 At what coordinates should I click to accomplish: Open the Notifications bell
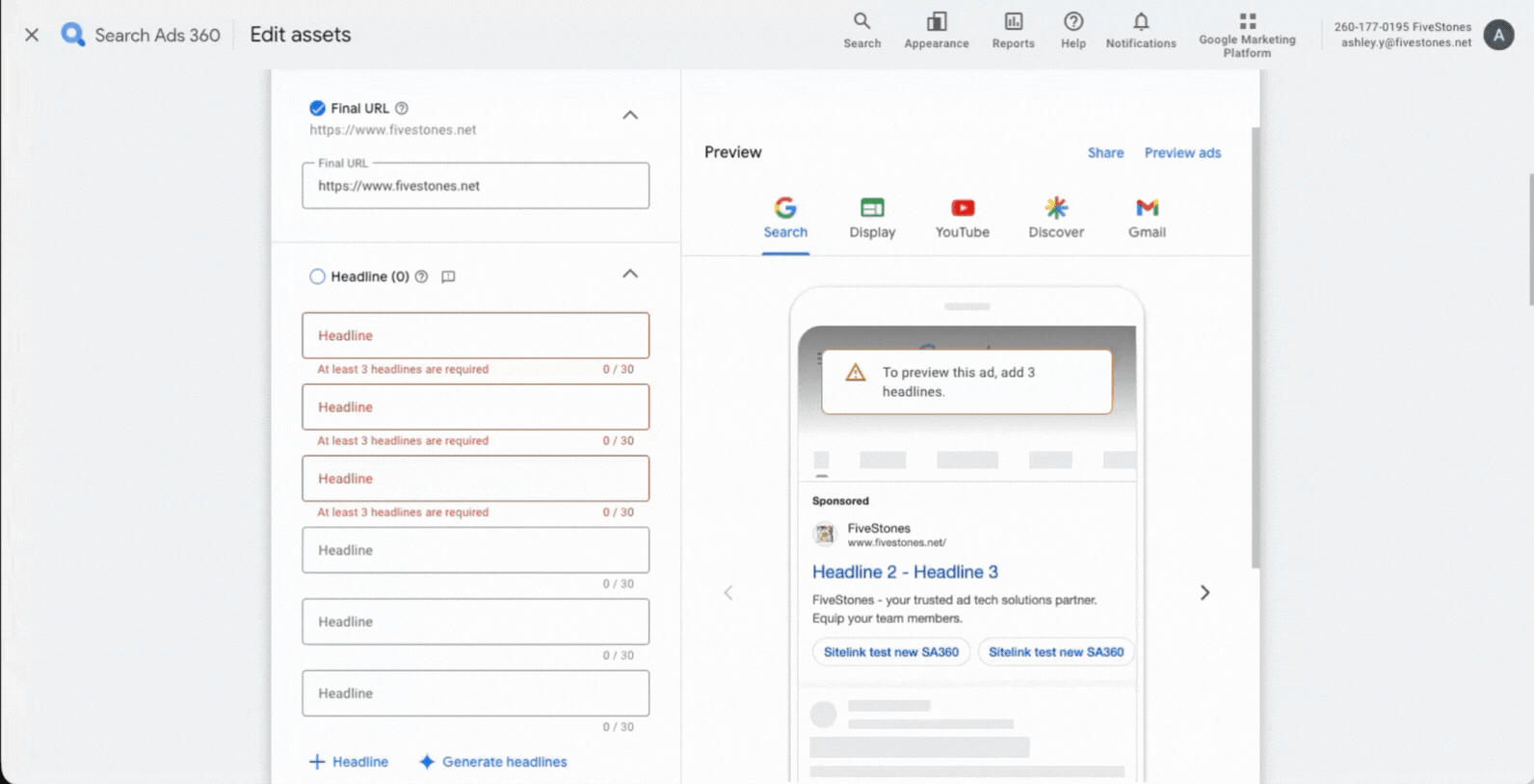1141,30
